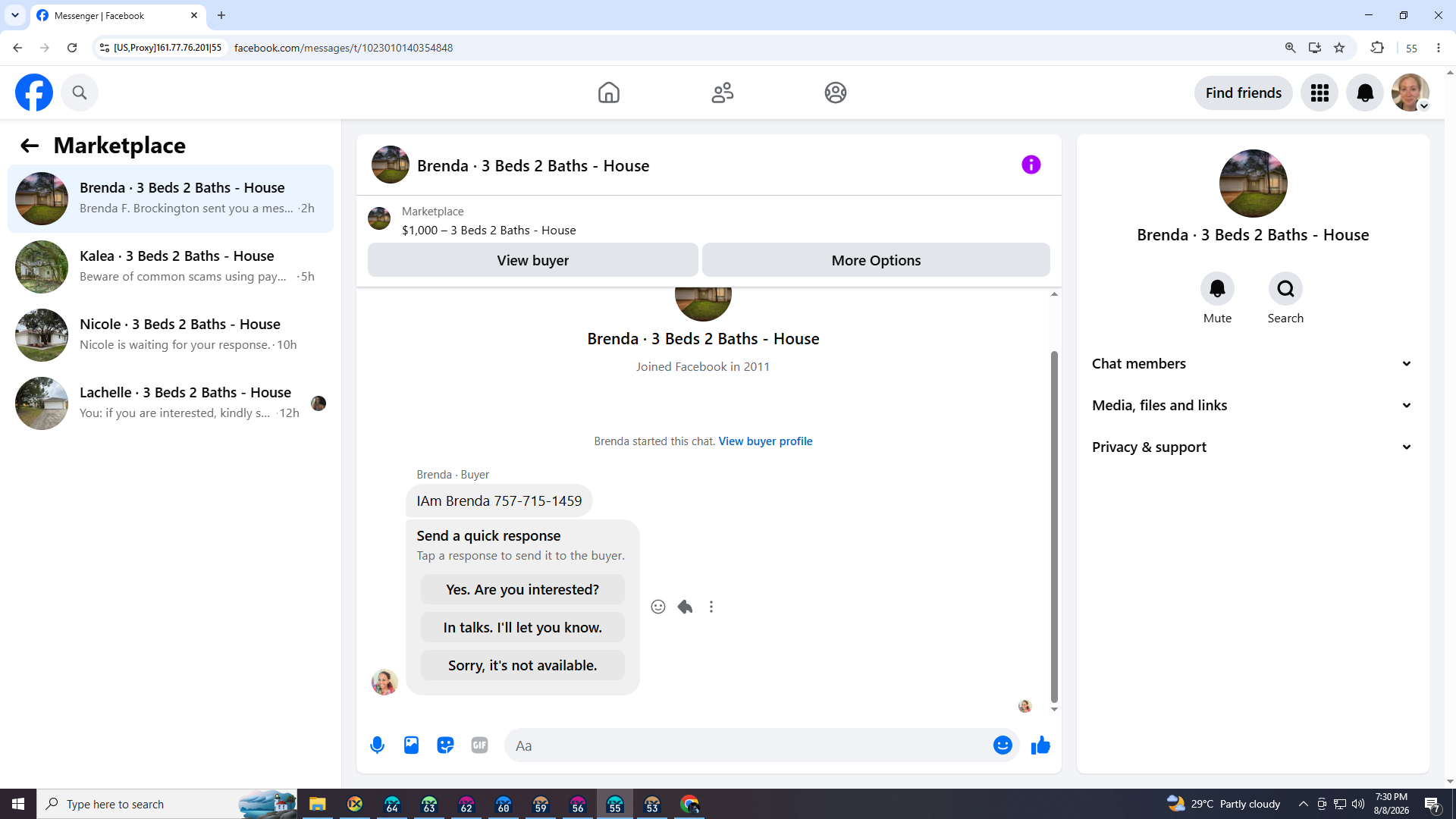
Task: Open the Facebook menu grid icon
Action: click(1319, 93)
